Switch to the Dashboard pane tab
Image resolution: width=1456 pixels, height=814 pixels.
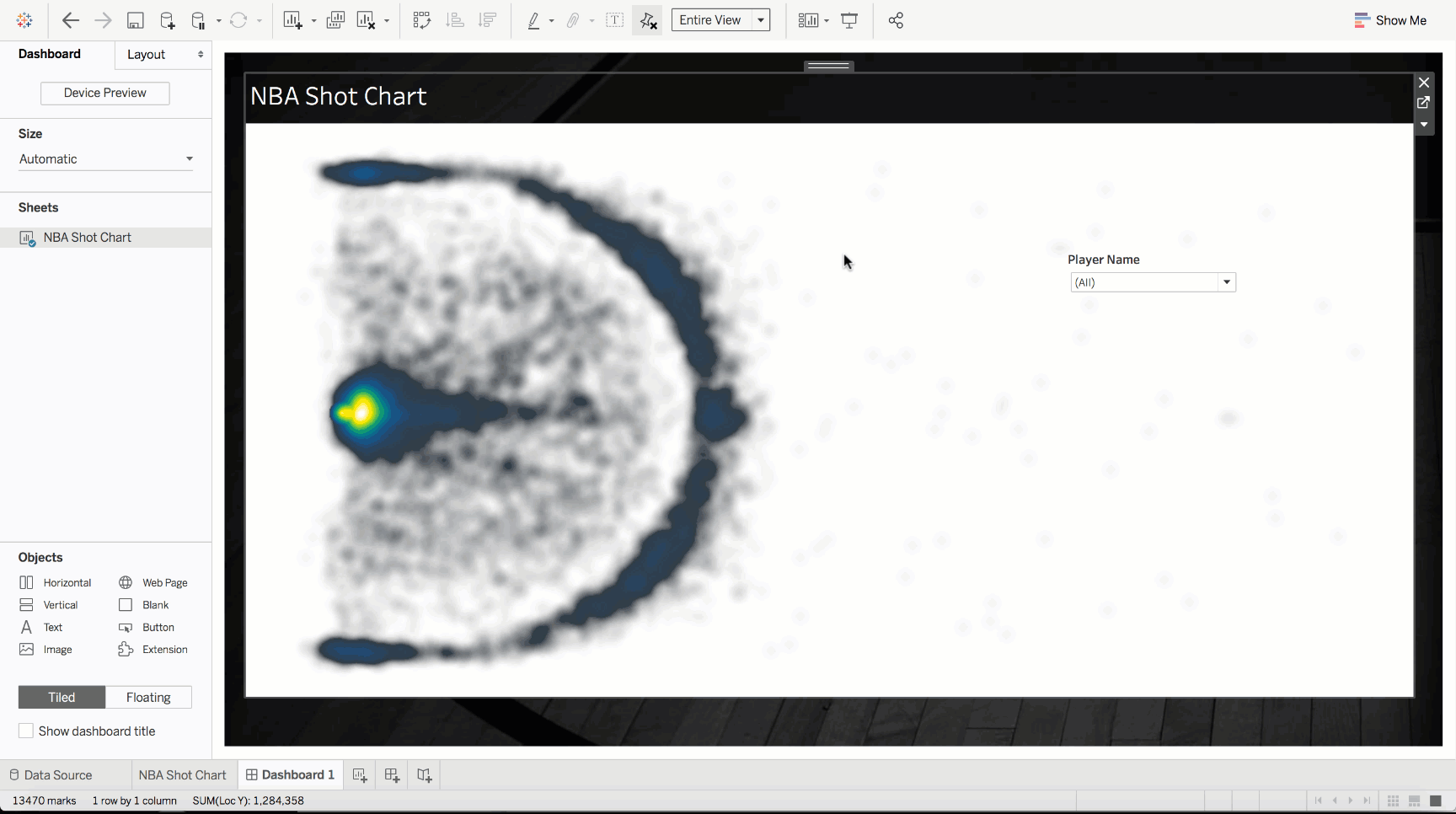tap(50, 54)
